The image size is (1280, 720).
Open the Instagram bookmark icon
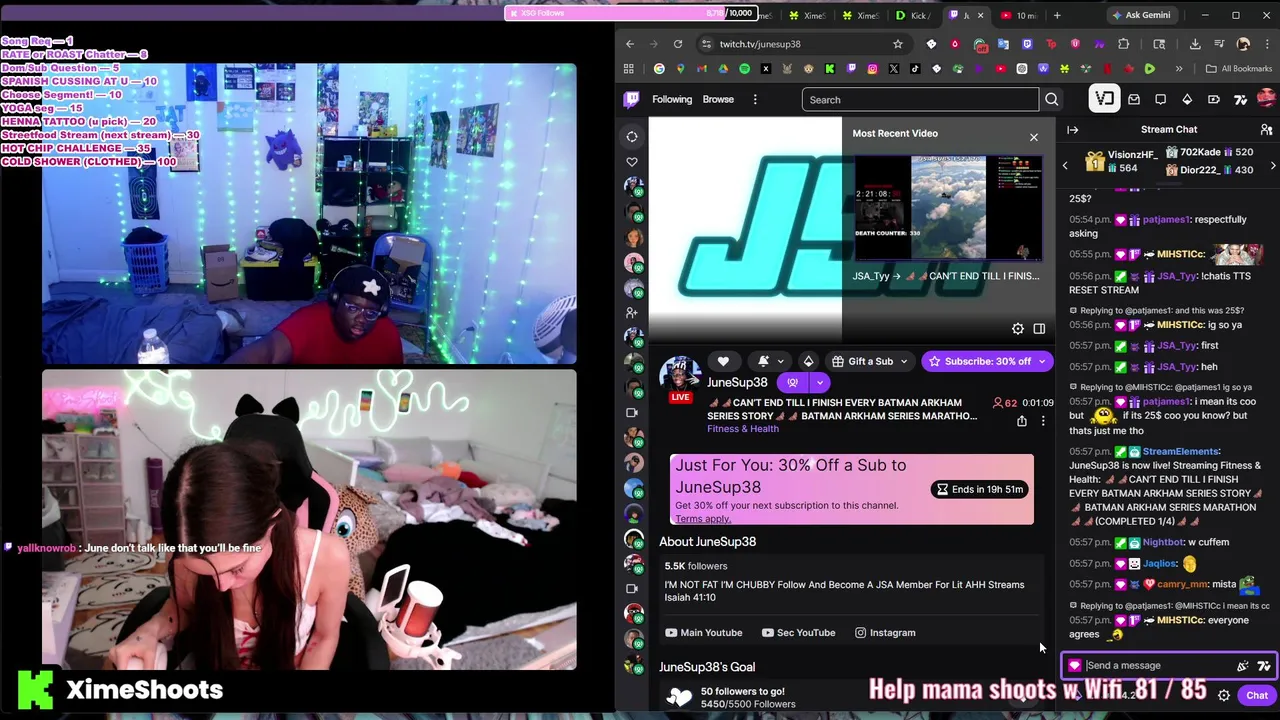tap(872, 69)
